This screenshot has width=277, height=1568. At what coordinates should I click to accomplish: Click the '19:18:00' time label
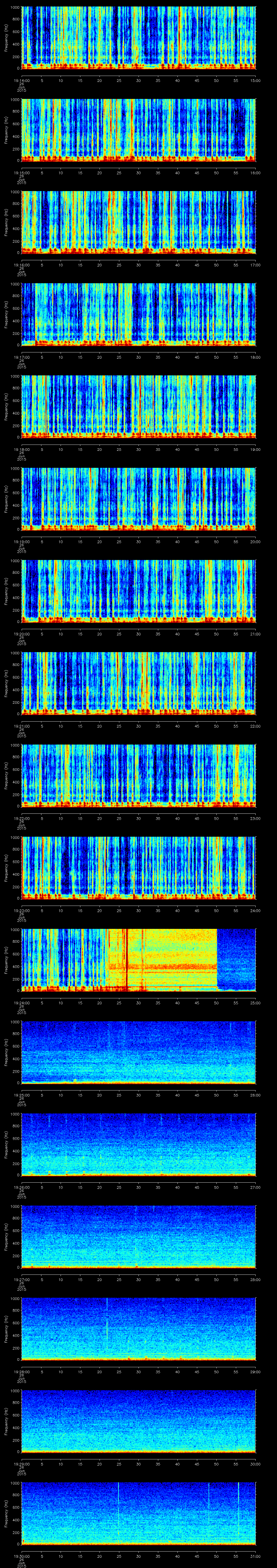[21, 449]
